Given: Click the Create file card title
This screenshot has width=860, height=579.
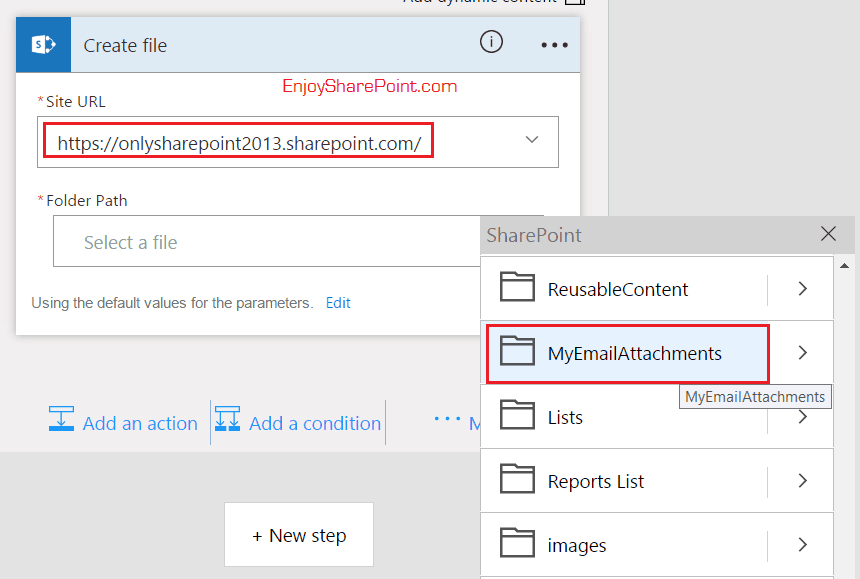Looking at the screenshot, I should [125, 46].
